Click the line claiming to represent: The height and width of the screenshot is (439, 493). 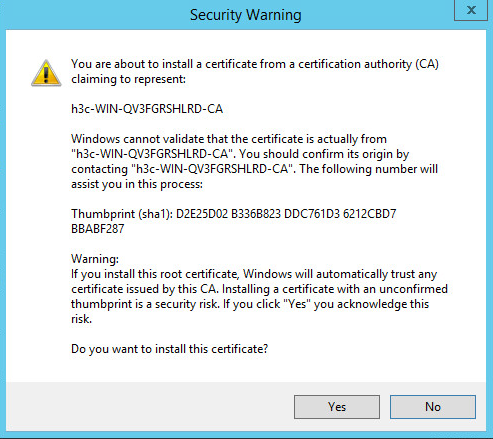pyautogui.click(x=128, y=79)
